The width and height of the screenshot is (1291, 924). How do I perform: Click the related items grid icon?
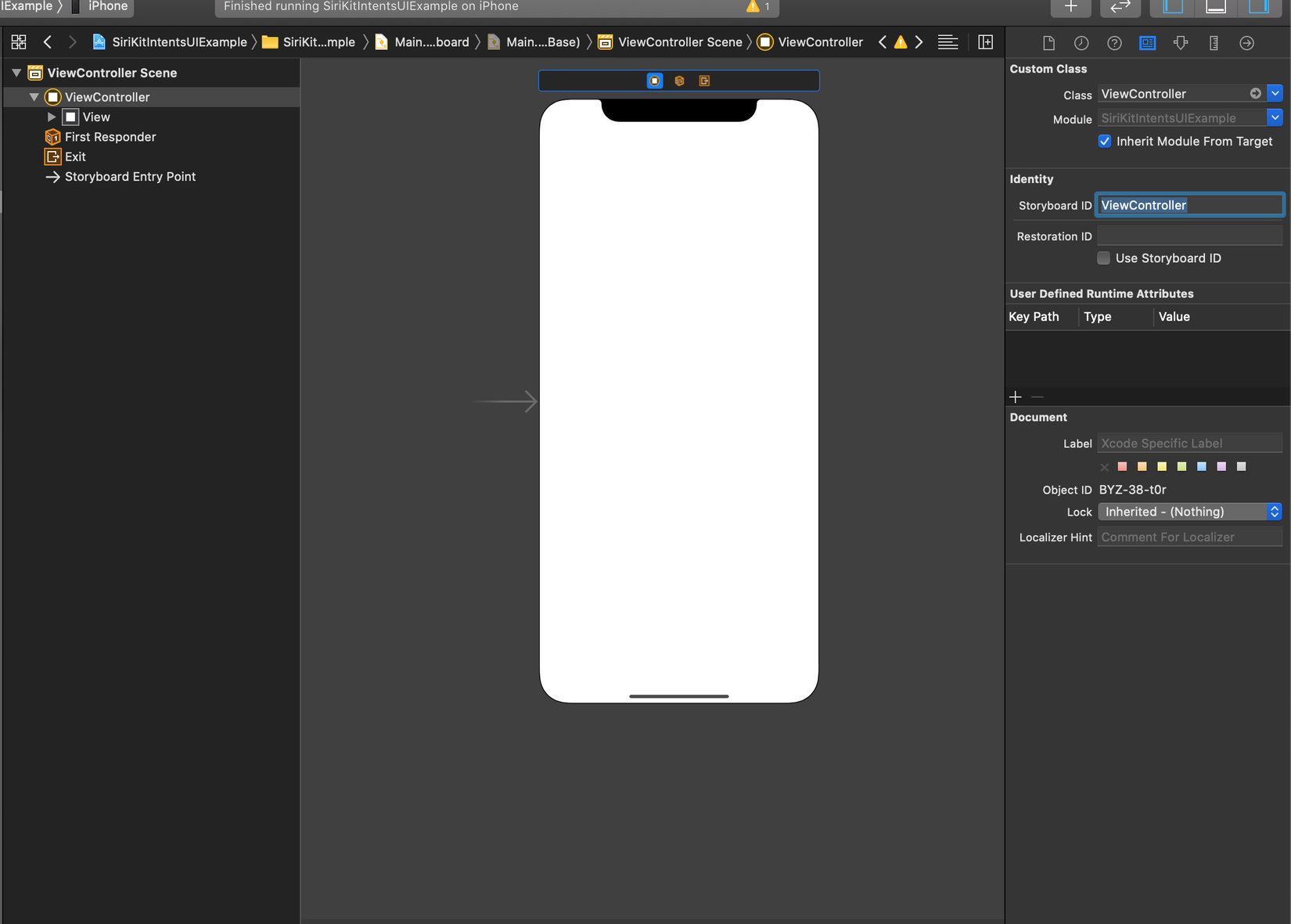pos(19,42)
